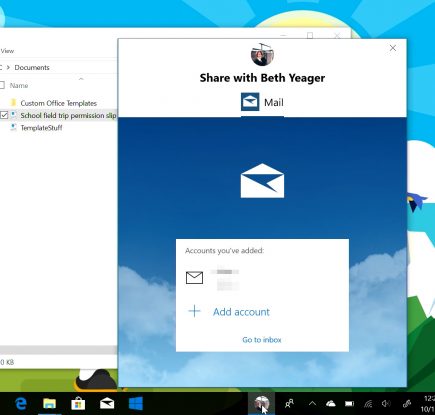Open the taskbar clock and date
The width and height of the screenshot is (435, 415).
coord(427,404)
